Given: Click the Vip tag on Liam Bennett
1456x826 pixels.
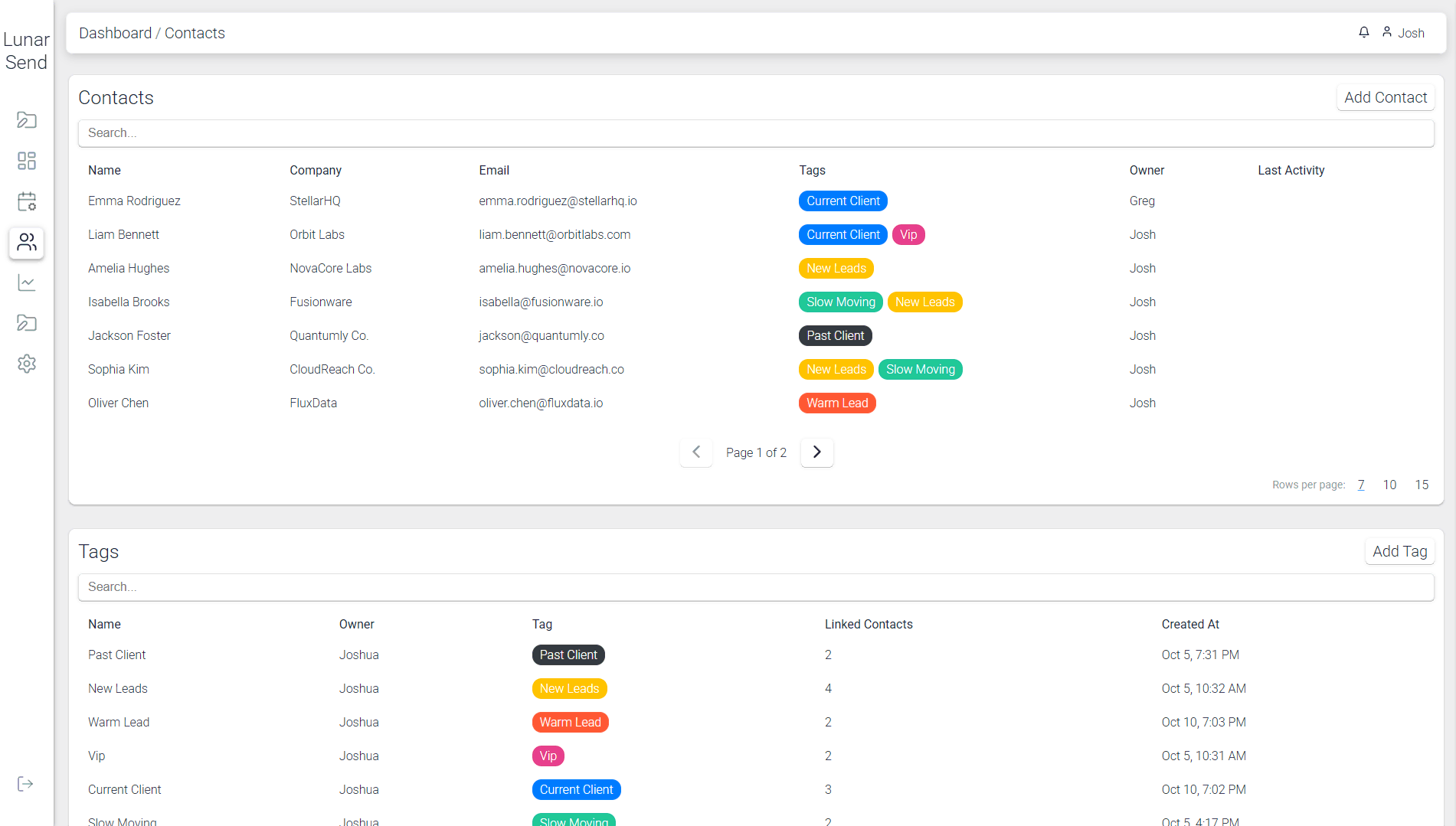Looking at the screenshot, I should tap(908, 234).
